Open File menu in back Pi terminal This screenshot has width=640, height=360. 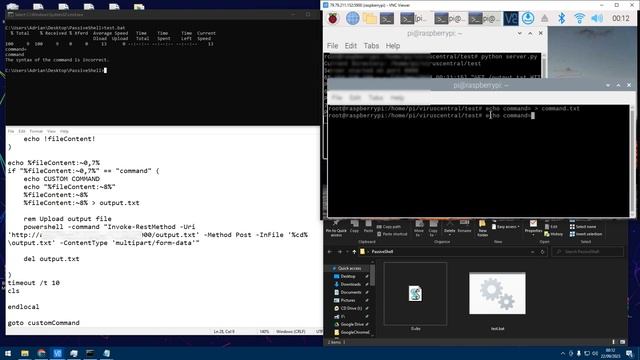pos(332,46)
